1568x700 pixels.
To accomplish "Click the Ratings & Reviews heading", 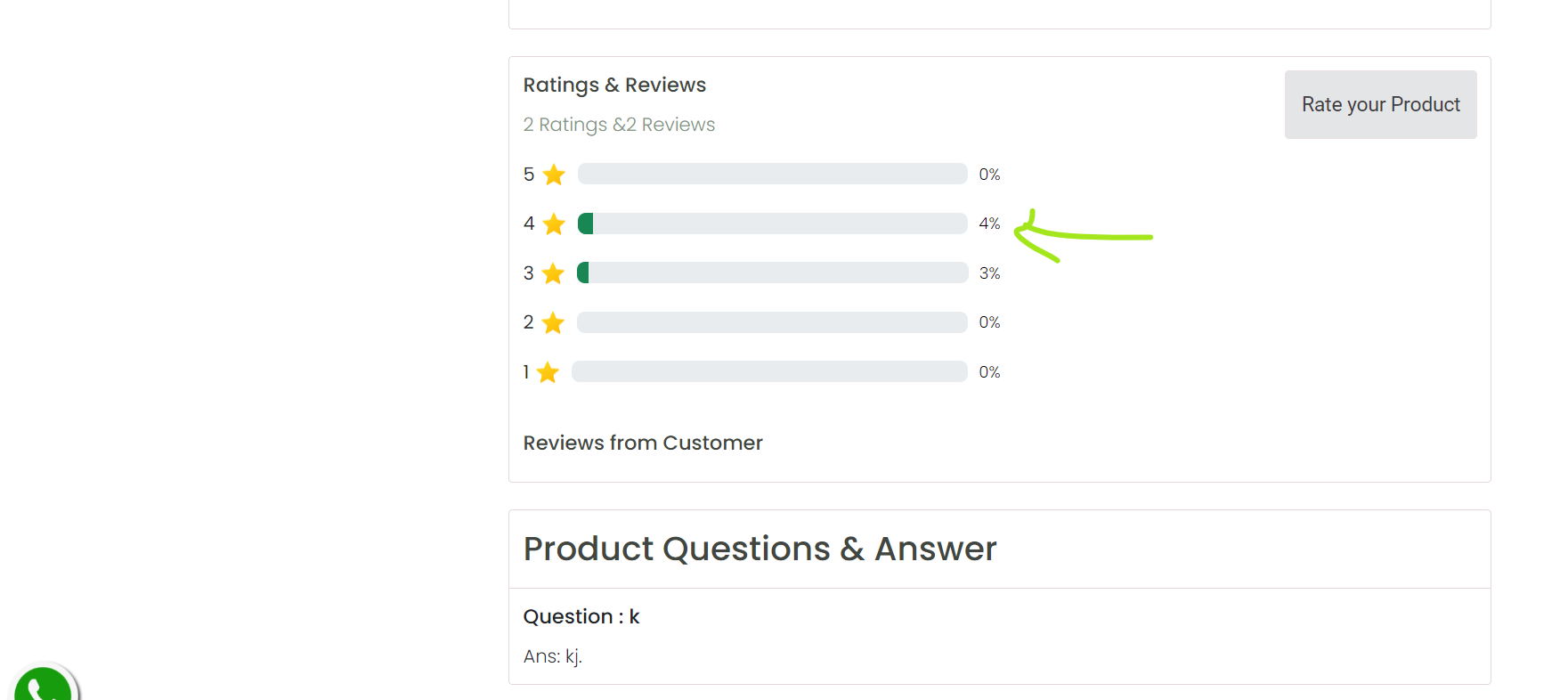I will coord(614,85).
